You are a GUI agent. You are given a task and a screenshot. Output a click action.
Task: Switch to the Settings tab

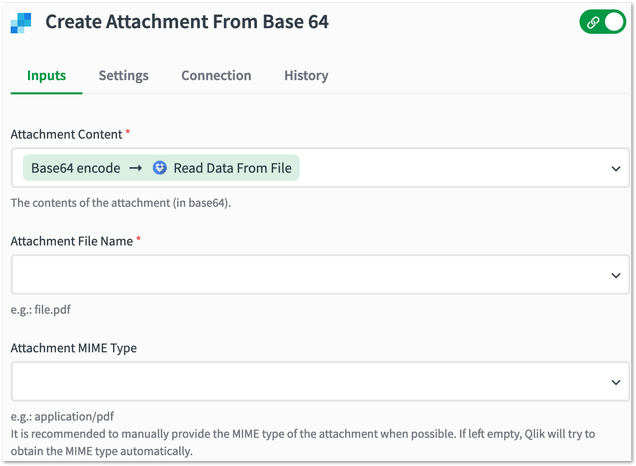pos(123,76)
